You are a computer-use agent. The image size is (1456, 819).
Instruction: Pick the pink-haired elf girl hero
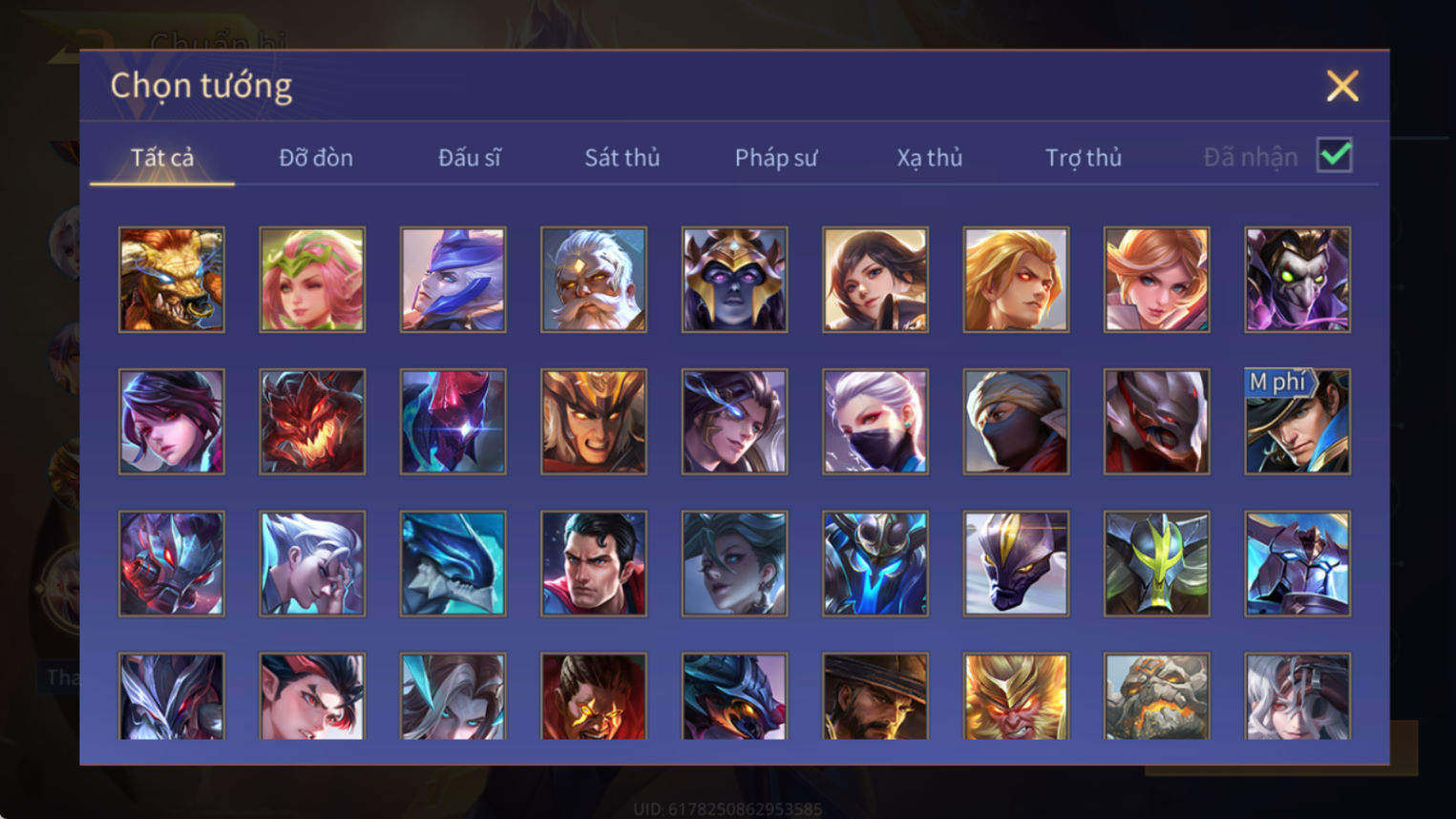pyautogui.click(x=312, y=280)
